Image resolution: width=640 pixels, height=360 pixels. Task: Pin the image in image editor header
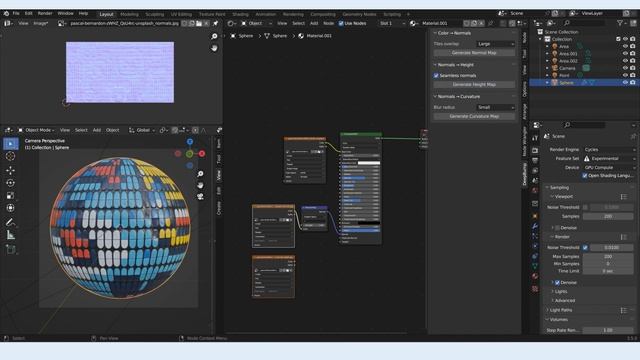tap(216, 23)
